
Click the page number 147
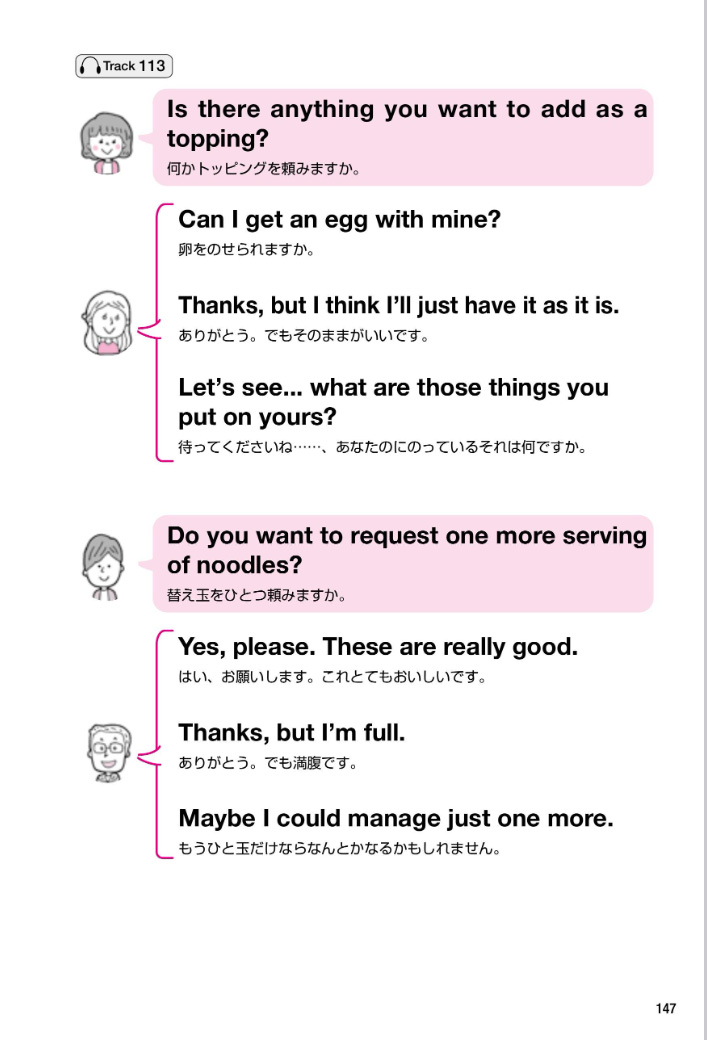[x=666, y=1008]
